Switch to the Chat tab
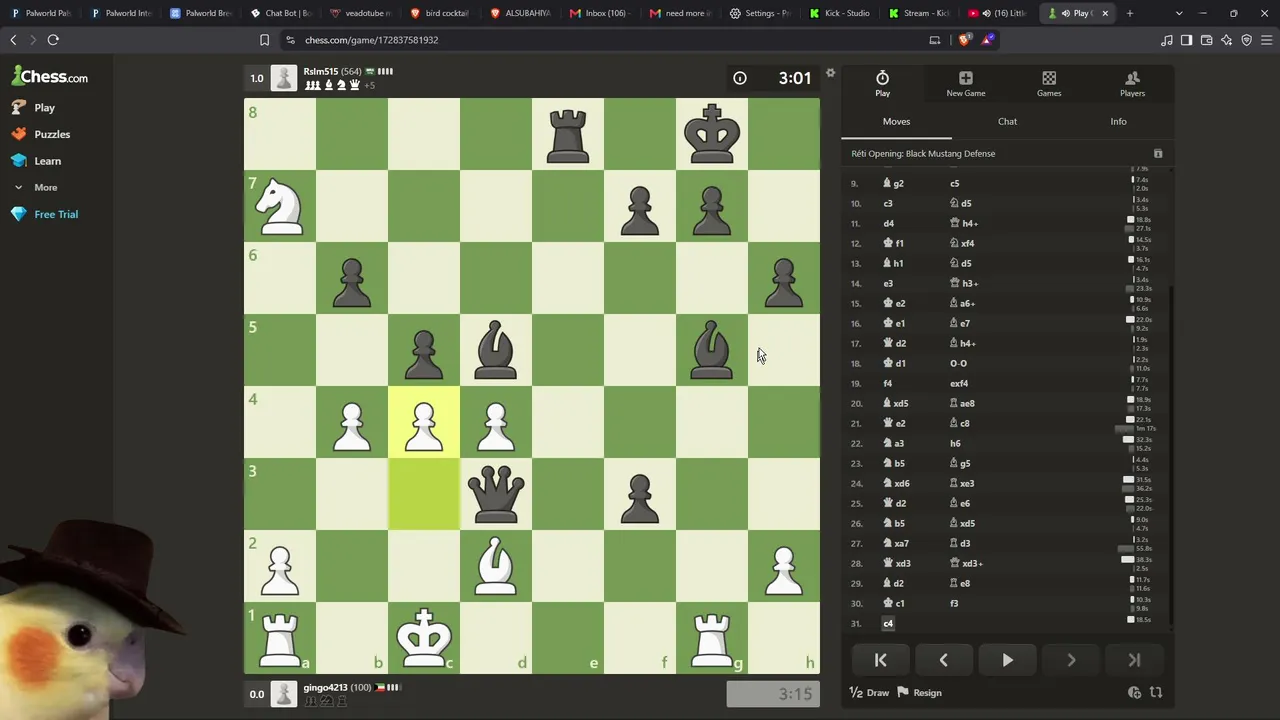Image resolution: width=1280 pixels, height=720 pixels. coord(1007,122)
